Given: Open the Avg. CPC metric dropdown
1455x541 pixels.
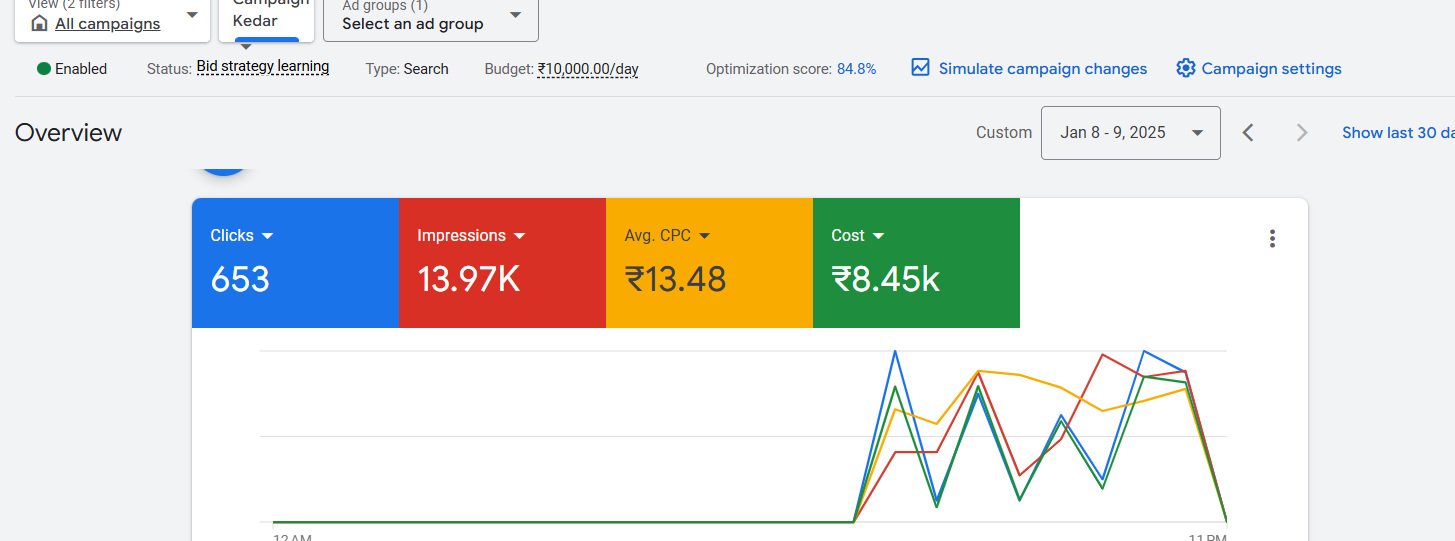Looking at the screenshot, I should [704, 236].
